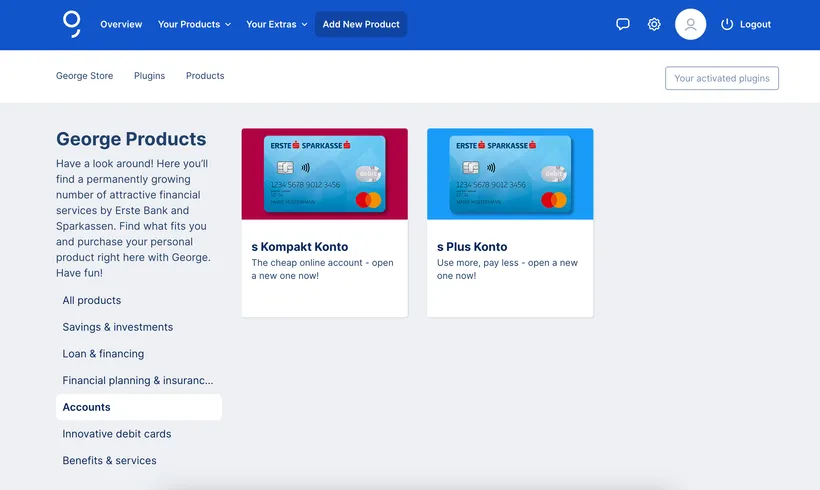Open the s Plus Konto card image
The width and height of the screenshot is (820, 490).
(510, 174)
